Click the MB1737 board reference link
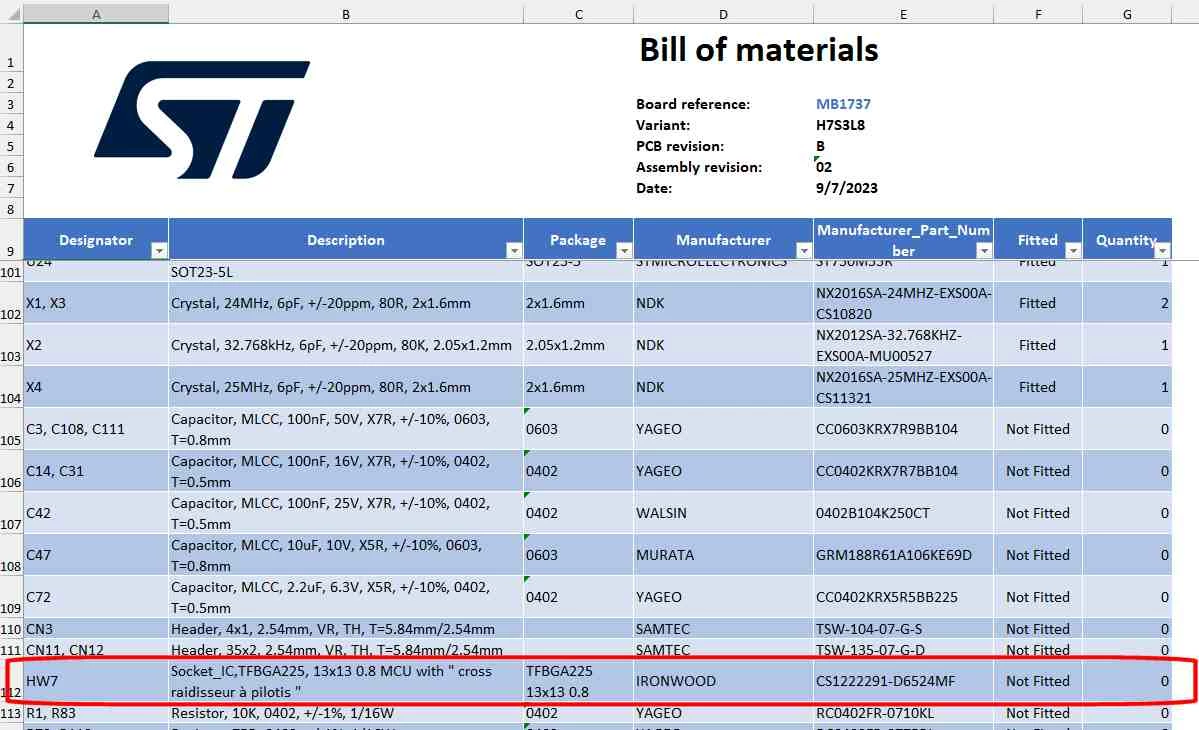Screen dimensions: 1199x730 pos(843,104)
